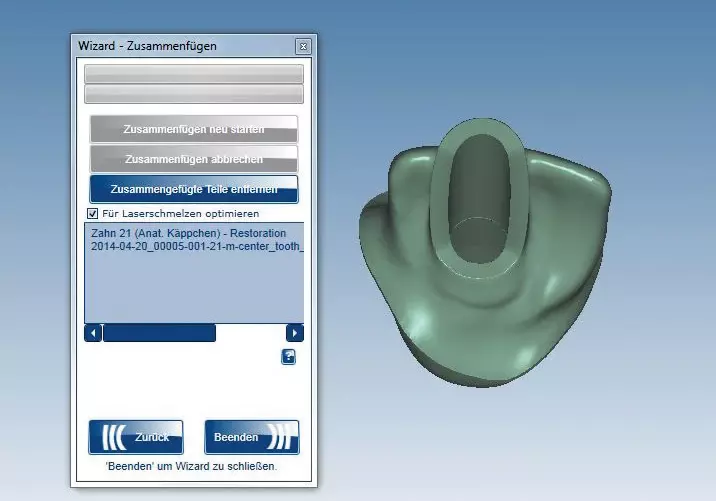Click the empty area of the parts list
The height and width of the screenshot is (501, 716).
pos(193,290)
